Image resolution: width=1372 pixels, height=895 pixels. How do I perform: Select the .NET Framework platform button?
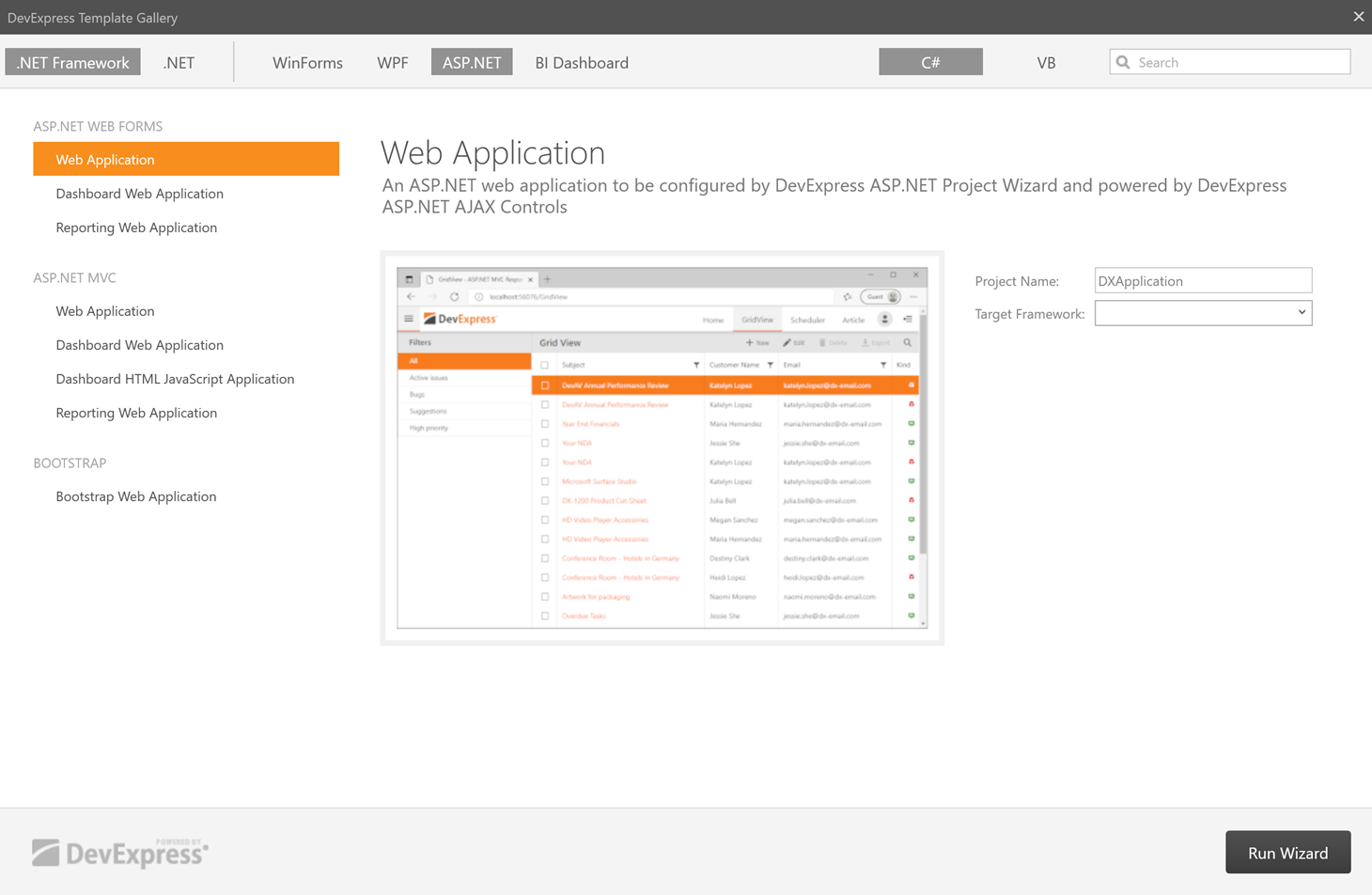pyautogui.click(x=72, y=62)
